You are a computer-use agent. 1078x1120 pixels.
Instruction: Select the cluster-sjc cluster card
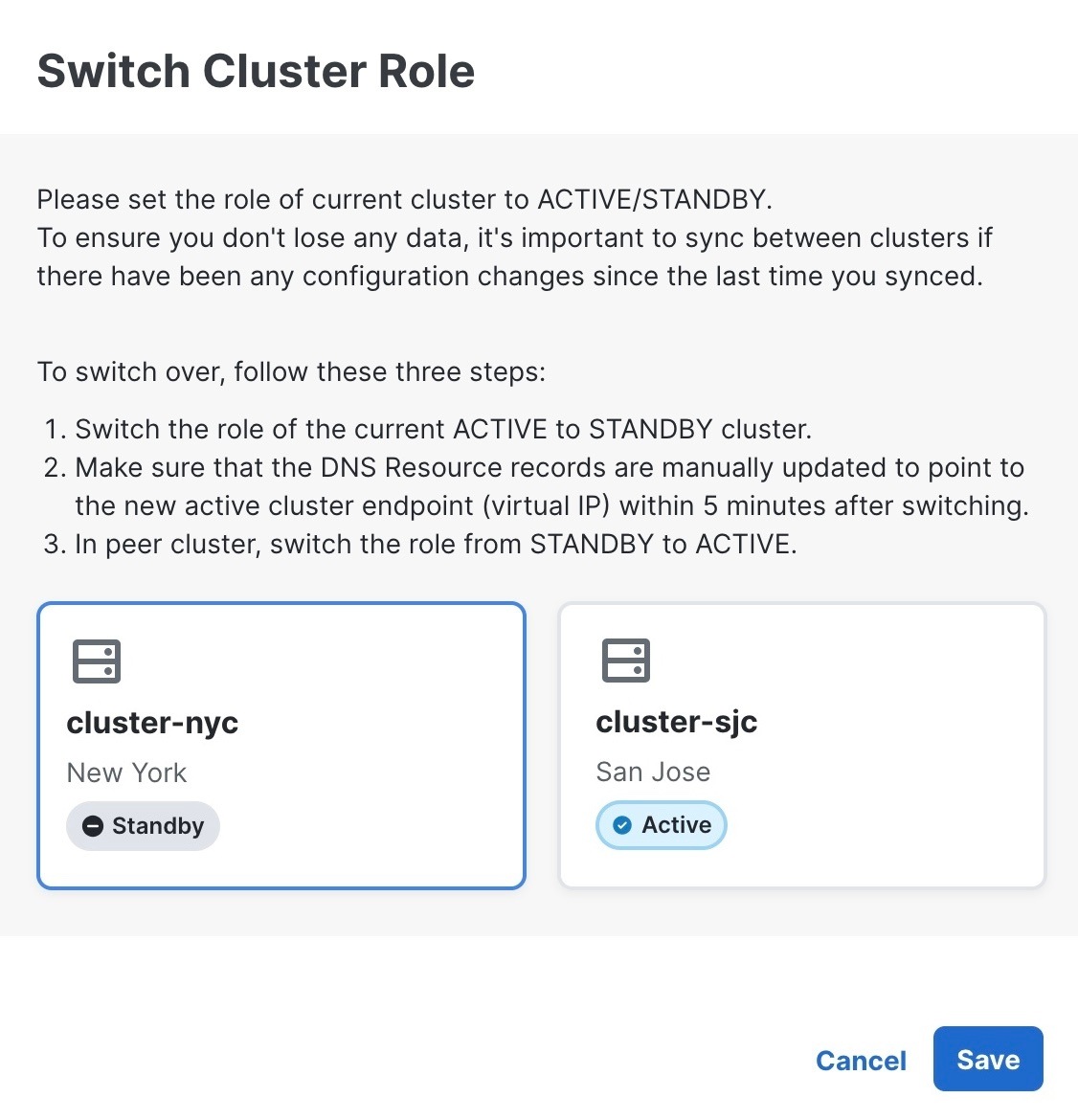[x=801, y=746]
